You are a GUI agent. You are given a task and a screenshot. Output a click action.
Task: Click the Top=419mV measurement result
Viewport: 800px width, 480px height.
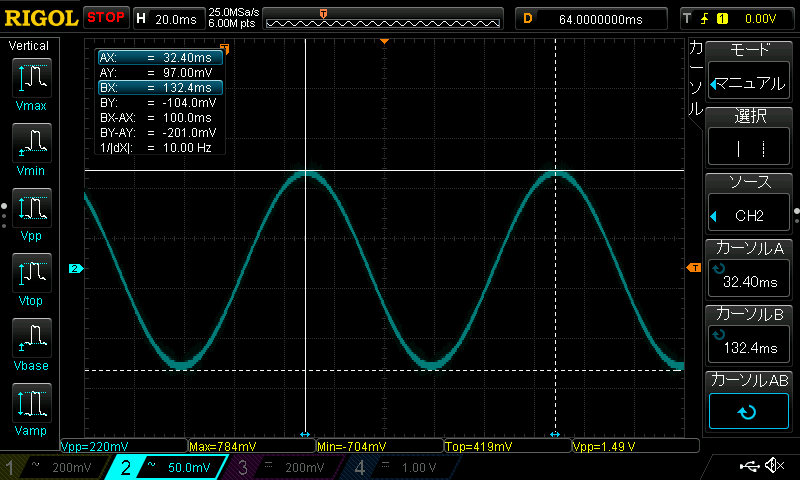point(508,446)
